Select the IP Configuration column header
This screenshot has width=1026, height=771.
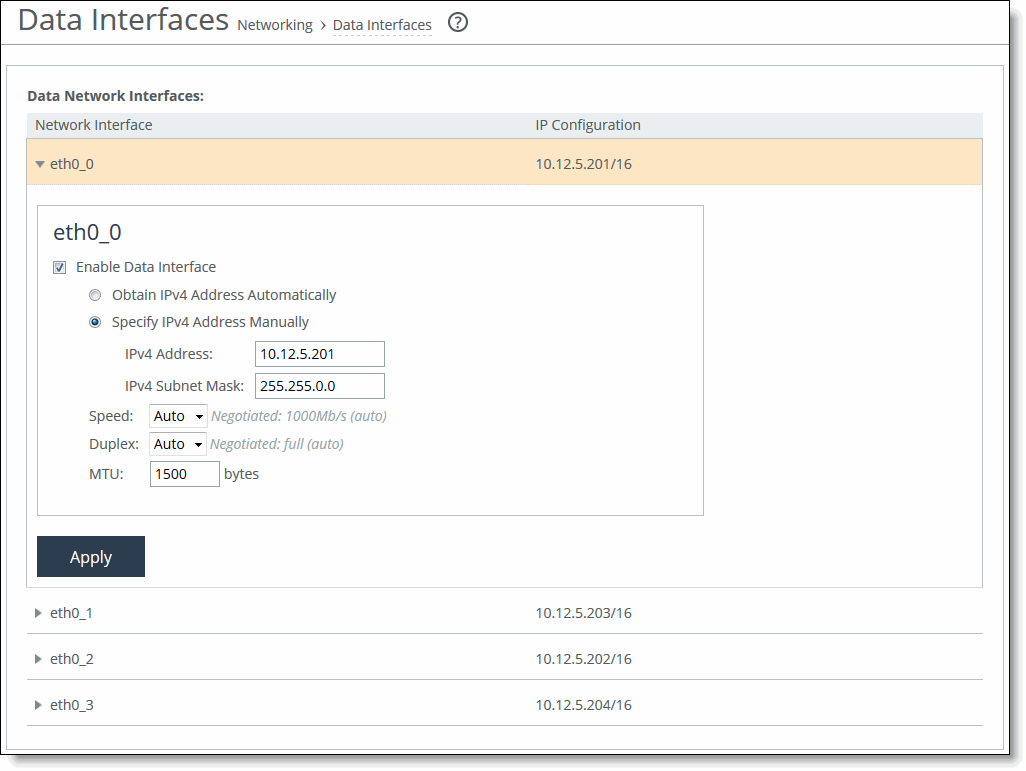(587, 124)
